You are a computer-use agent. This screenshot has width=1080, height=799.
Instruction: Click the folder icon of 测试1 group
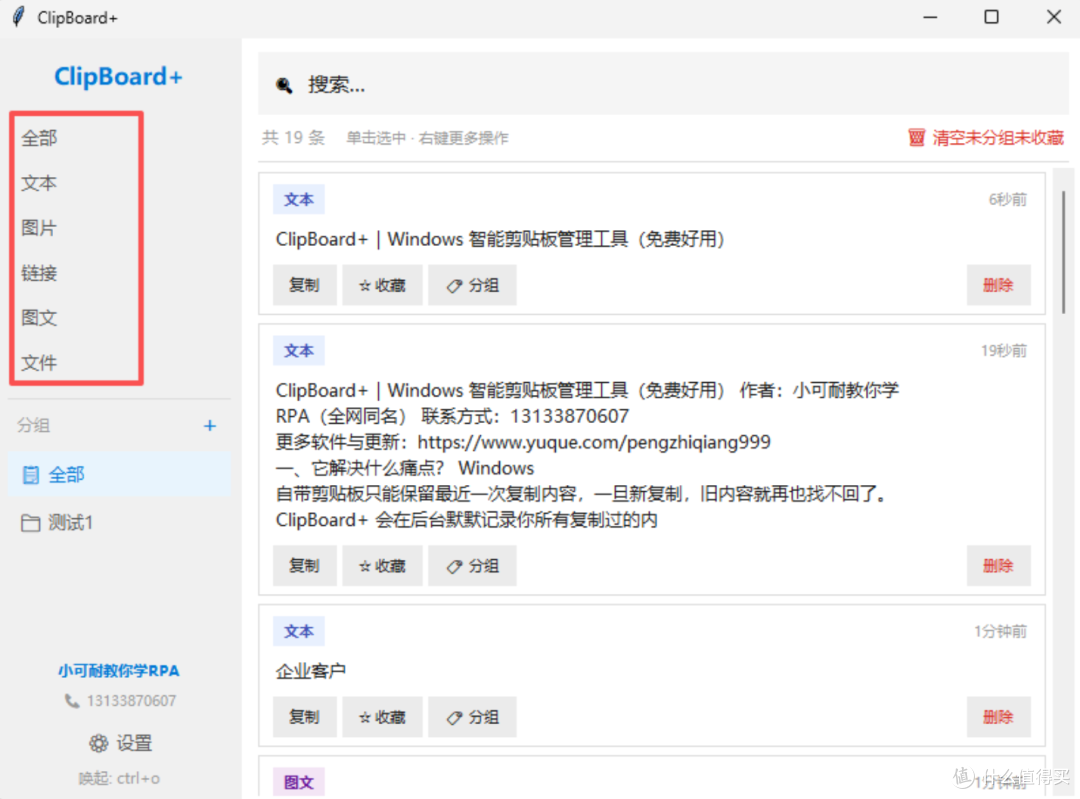[30, 523]
